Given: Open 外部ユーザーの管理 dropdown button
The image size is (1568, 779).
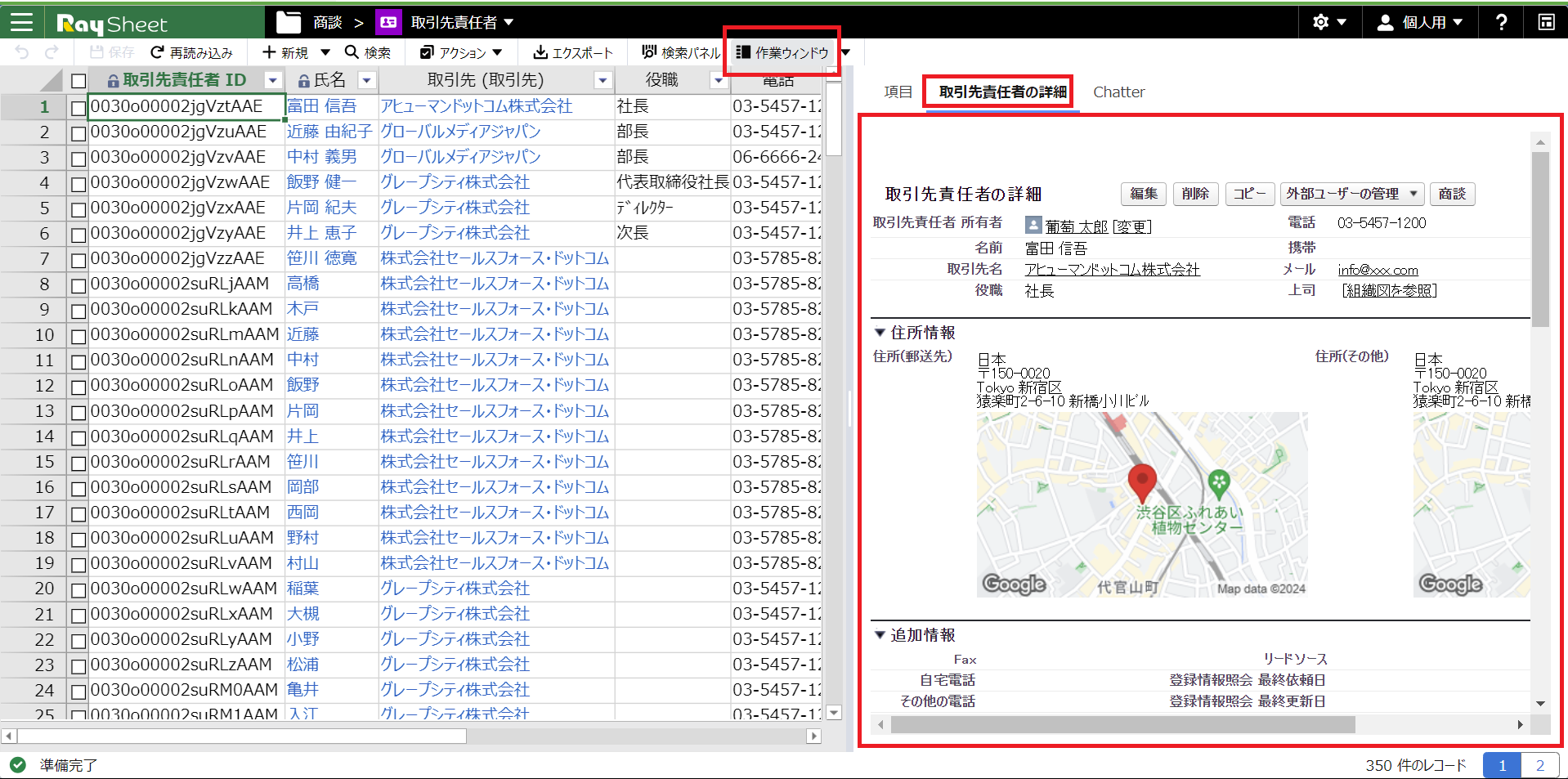Looking at the screenshot, I should 1352,194.
